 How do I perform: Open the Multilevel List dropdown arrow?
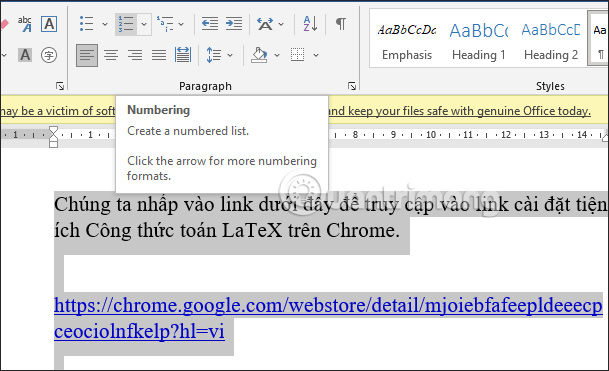click(x=181, y=24)
